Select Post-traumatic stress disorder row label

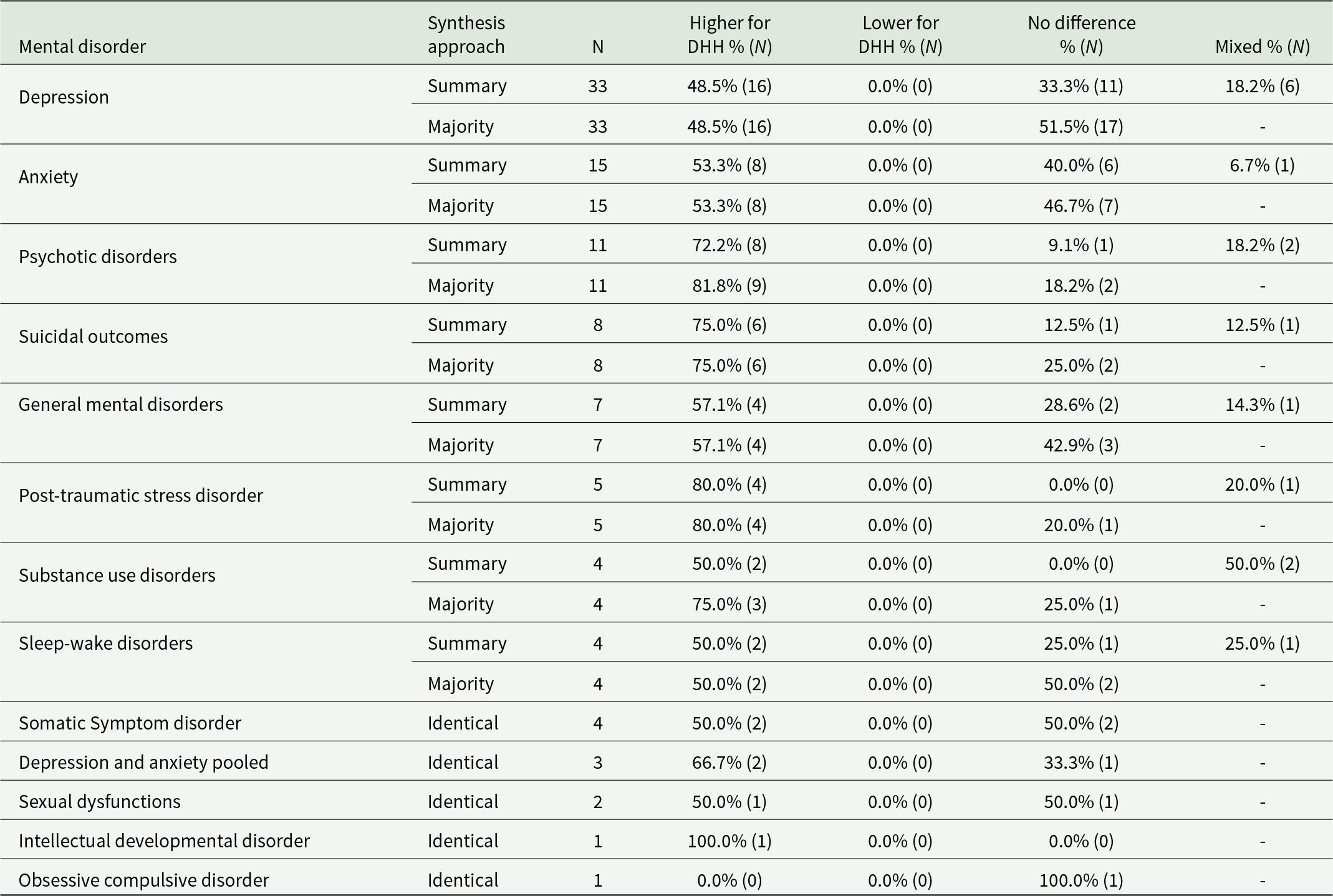pyautogui.click(x=141, y=496)
